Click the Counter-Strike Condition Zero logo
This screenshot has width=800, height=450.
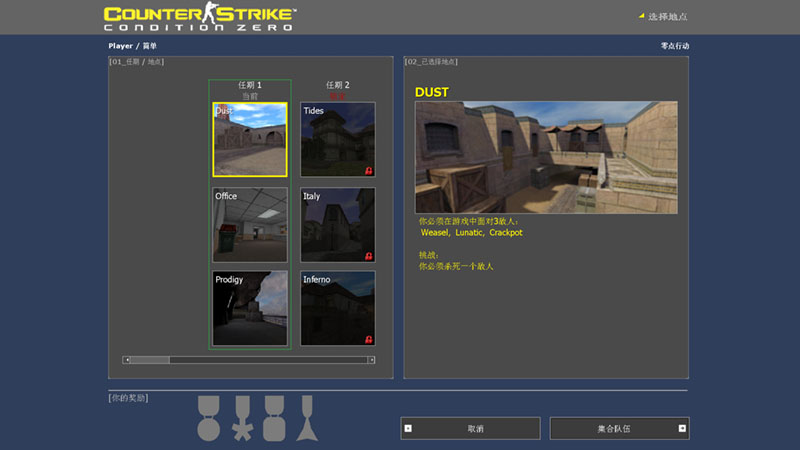(x=200, y=17)
